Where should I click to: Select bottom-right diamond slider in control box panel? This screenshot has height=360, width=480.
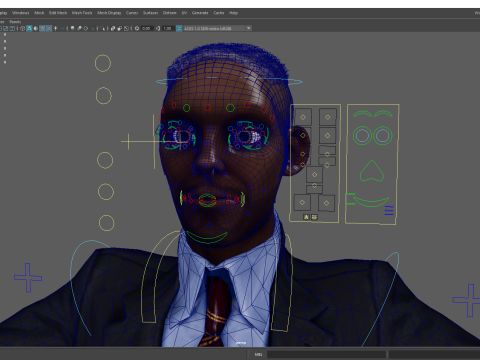326,203
